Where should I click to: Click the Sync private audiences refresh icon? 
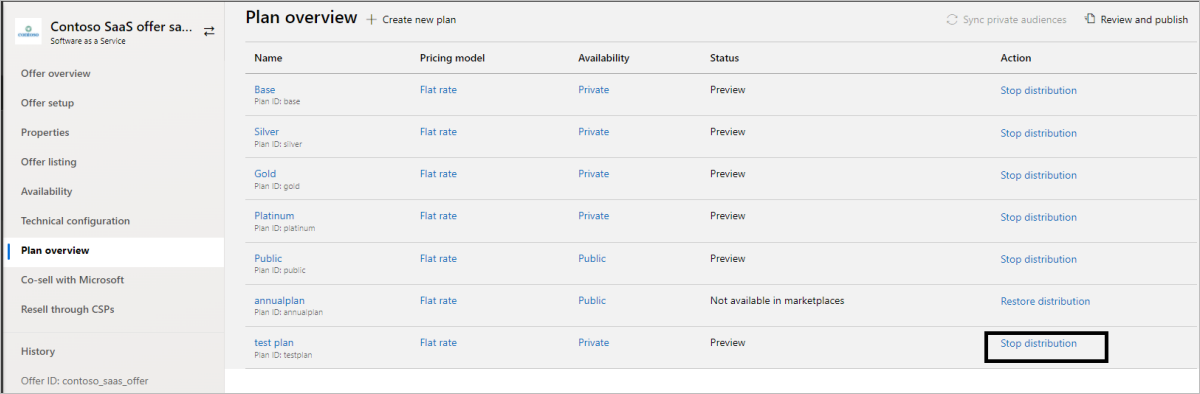(951, 20)
